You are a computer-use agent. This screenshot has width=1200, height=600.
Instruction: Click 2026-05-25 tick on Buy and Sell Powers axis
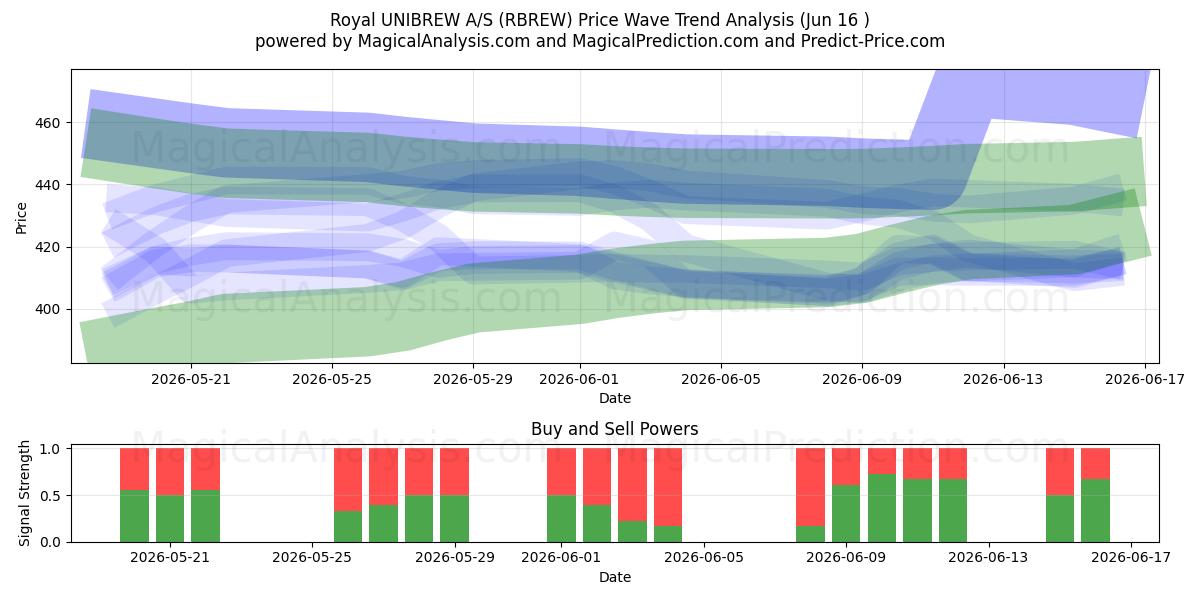coord(313,558)
